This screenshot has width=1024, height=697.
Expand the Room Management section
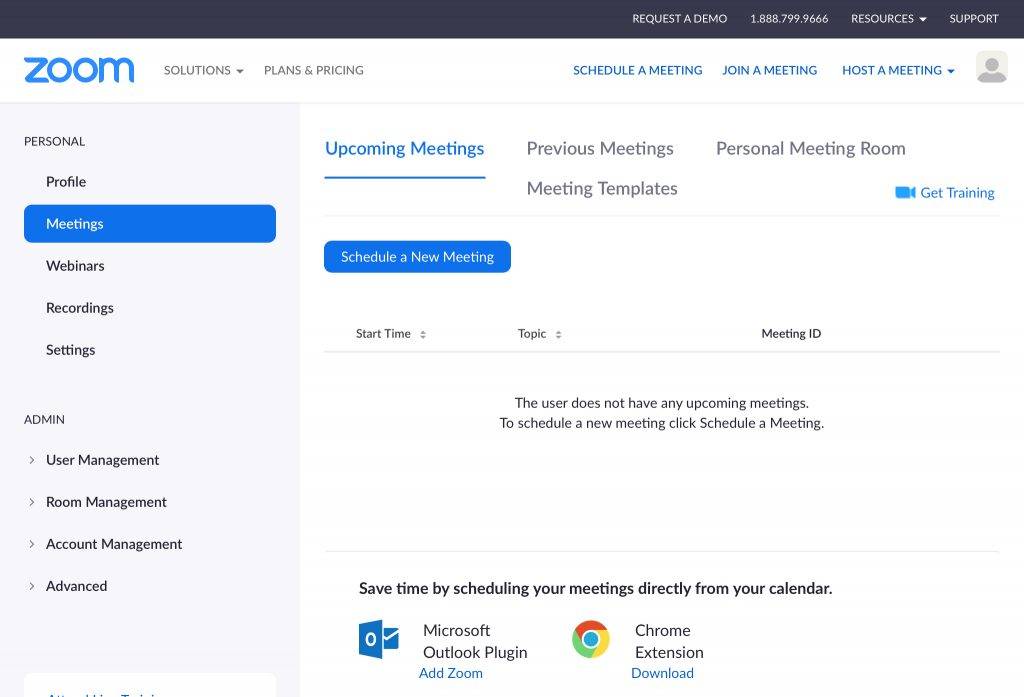106,502
